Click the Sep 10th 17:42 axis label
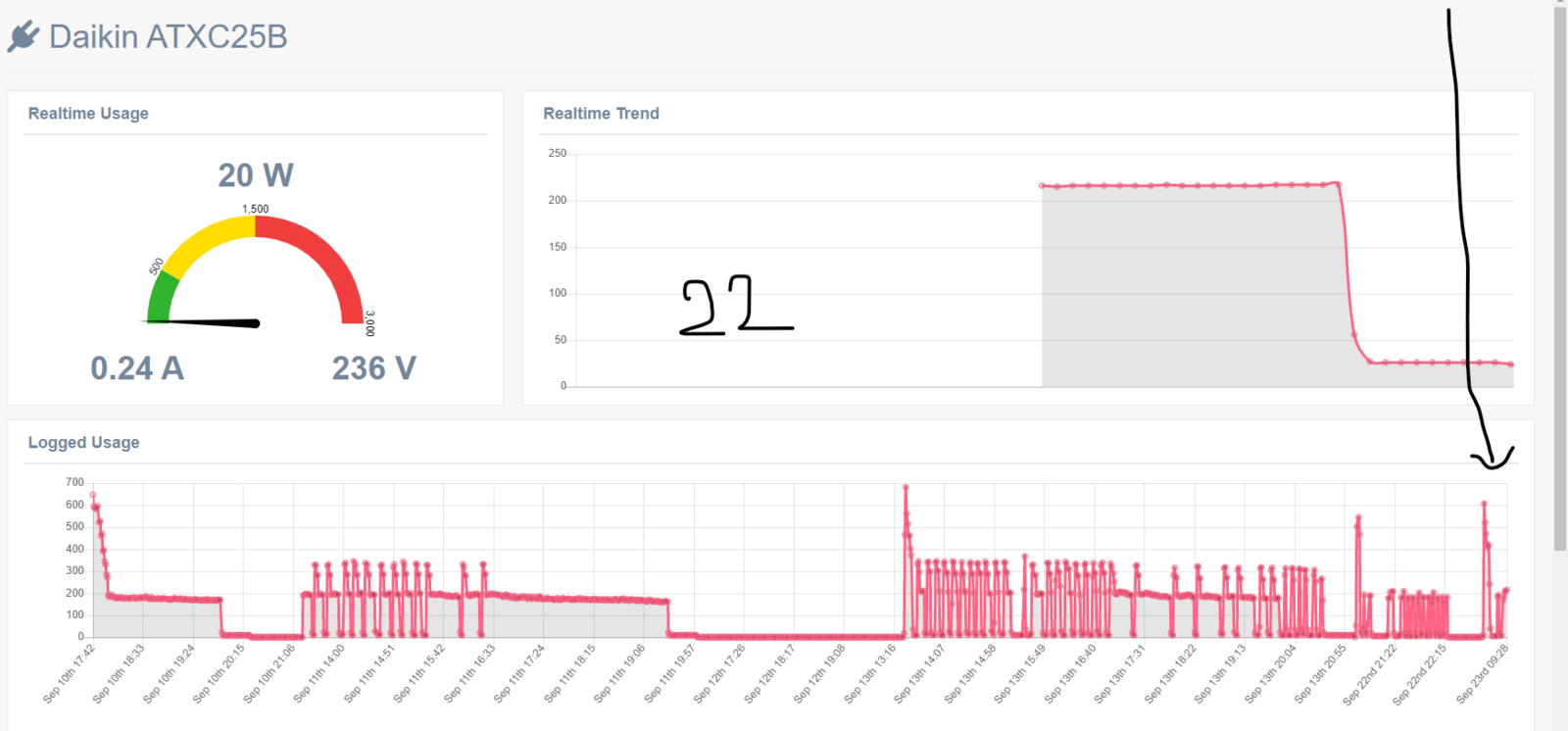 pos(69,673)
